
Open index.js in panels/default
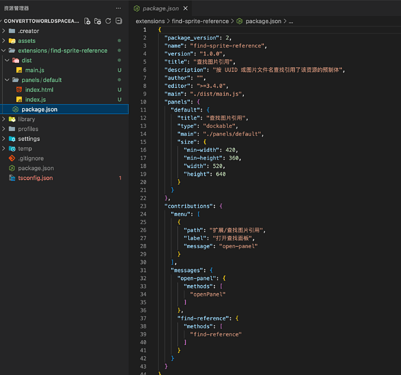tap(64, 99)
